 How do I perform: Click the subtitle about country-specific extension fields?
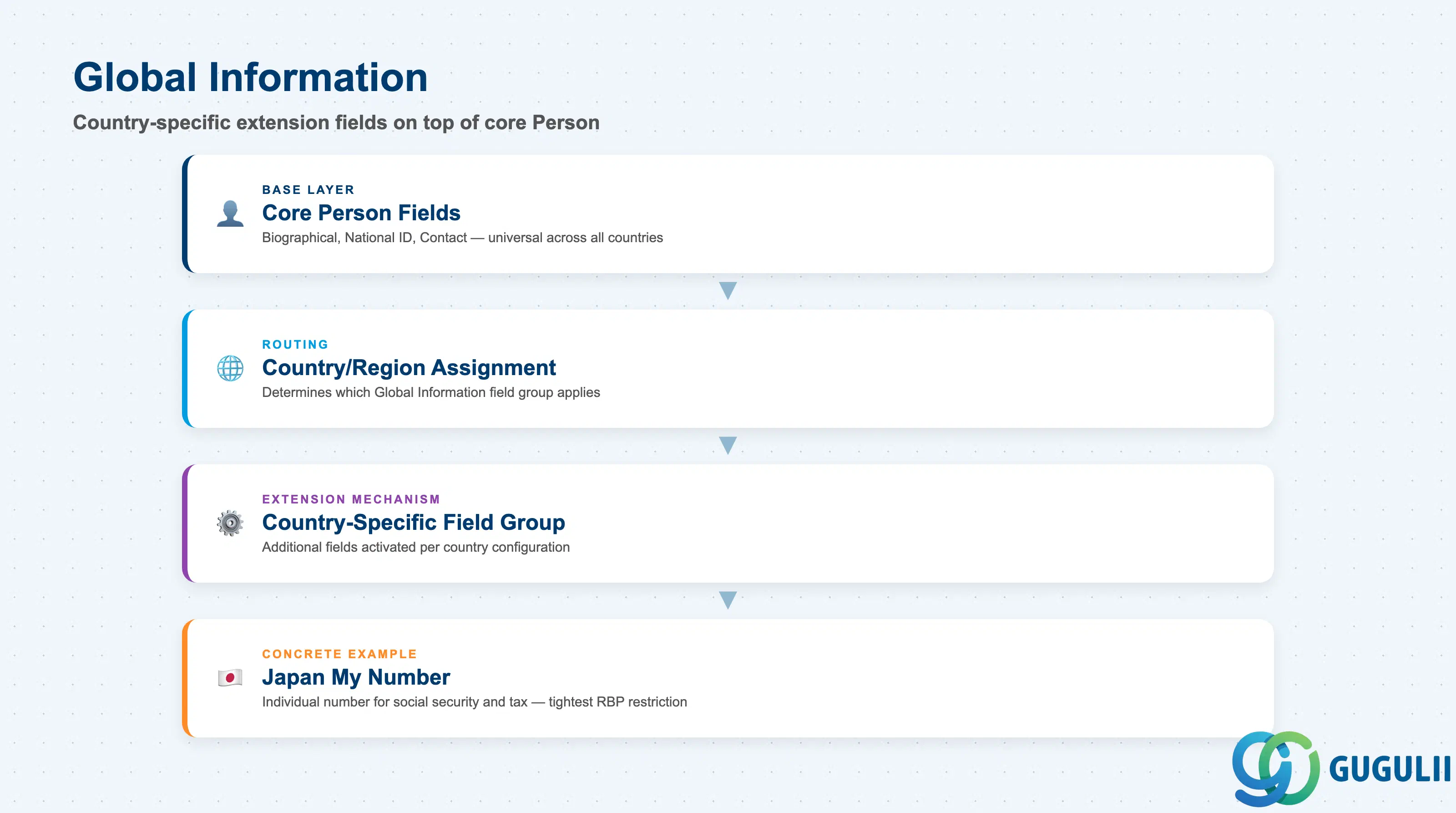pyautogui.click(x=336, y=123)
